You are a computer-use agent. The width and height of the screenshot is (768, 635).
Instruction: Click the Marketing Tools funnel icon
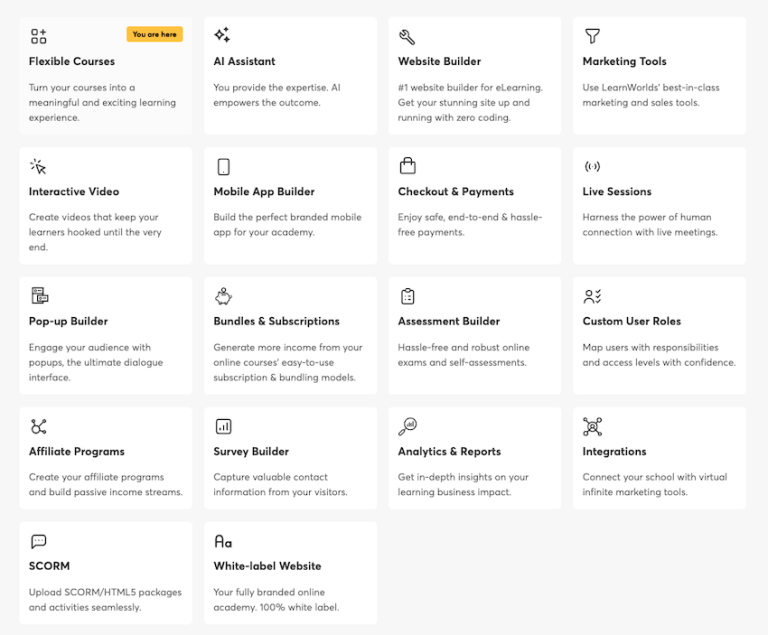click(x=592, y=36)
